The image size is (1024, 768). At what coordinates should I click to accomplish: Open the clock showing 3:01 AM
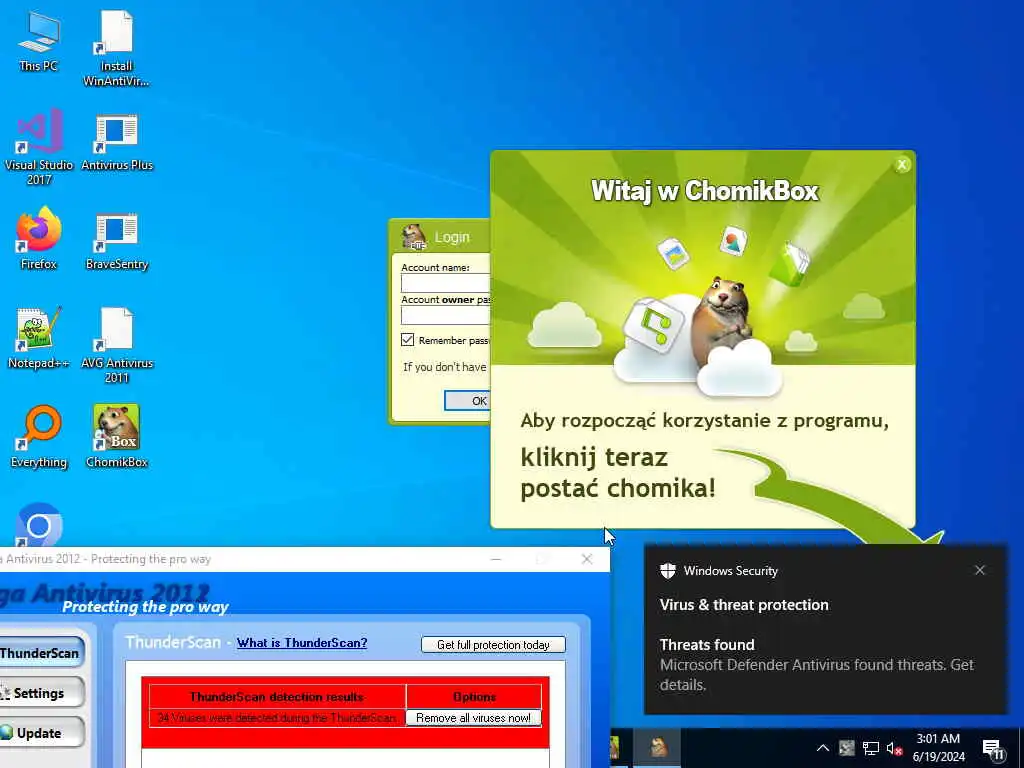pos(938,748)
